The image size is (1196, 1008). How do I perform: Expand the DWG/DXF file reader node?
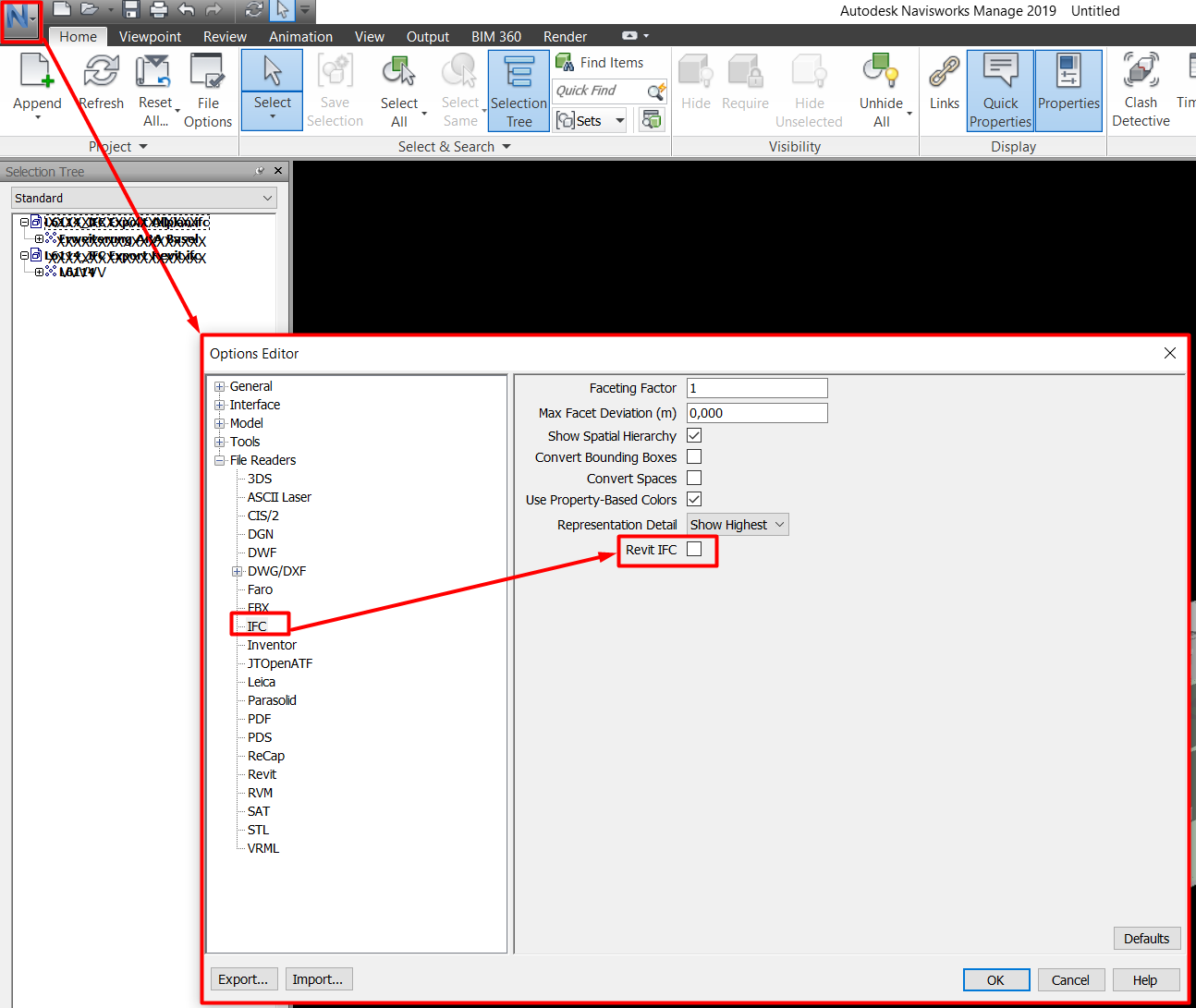tap(237, 571)
